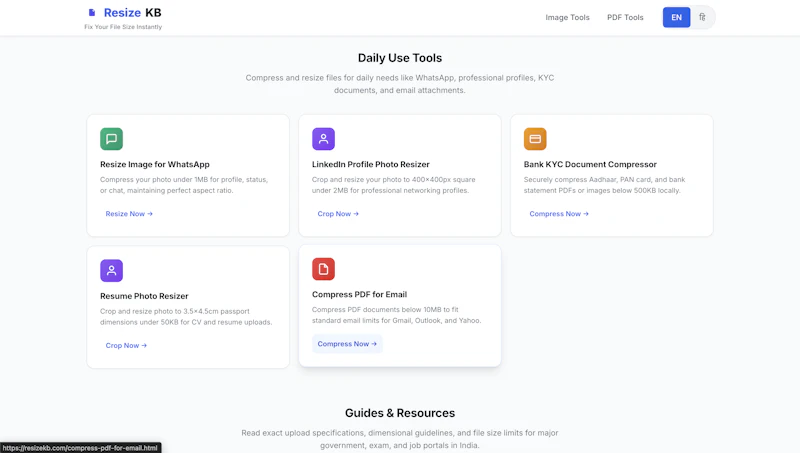Viewport: 800px width, 453px height.
Task: Click the Fix Your File Size Instantly tagline
Action: click(123, 27)
